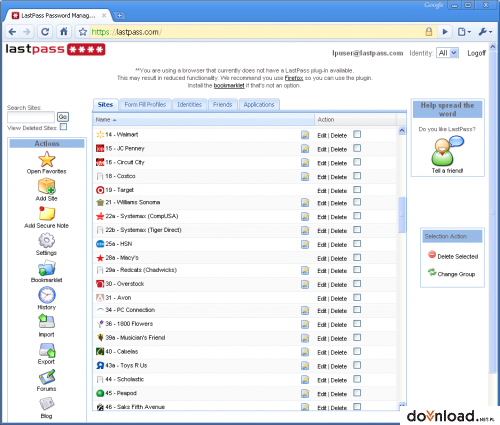Check the box for 21 - Williams Sonoma
500x425 pixels.
[357, 202]
